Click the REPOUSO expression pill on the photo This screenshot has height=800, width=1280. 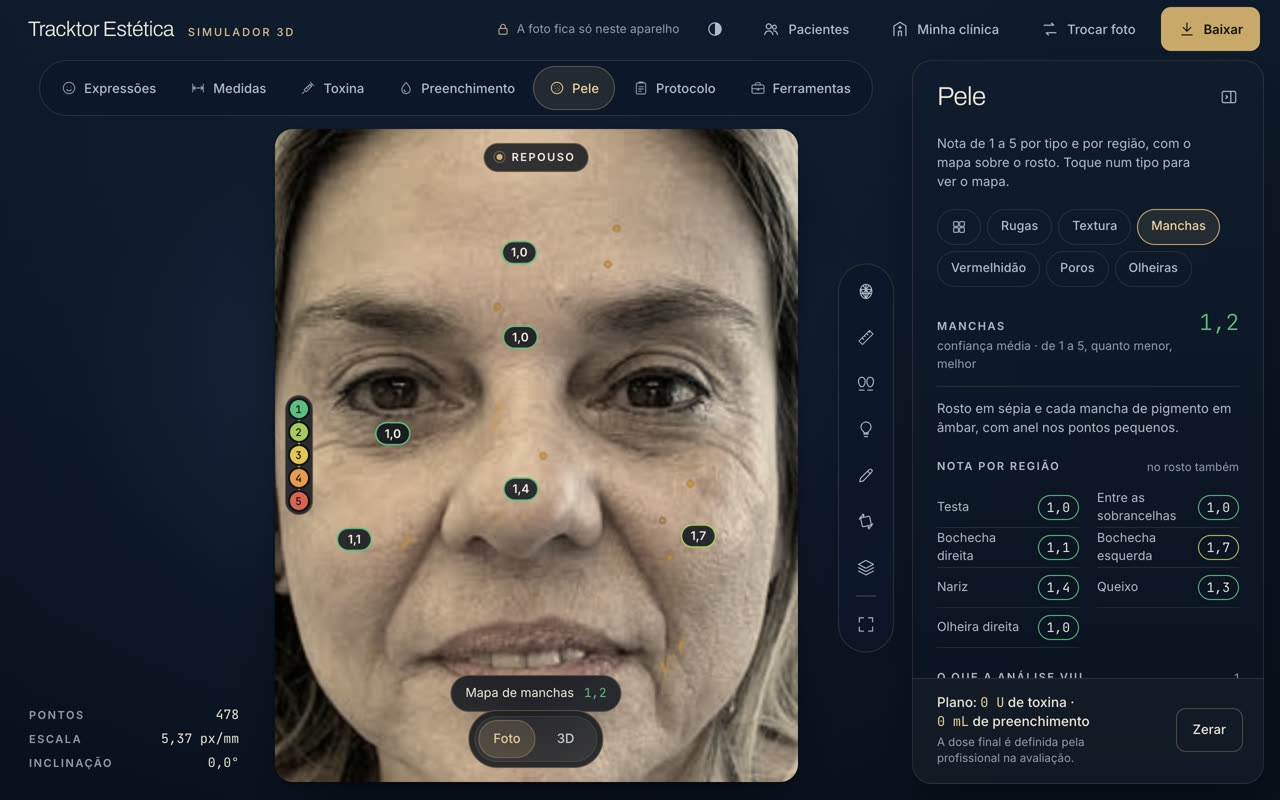(536, 157)
